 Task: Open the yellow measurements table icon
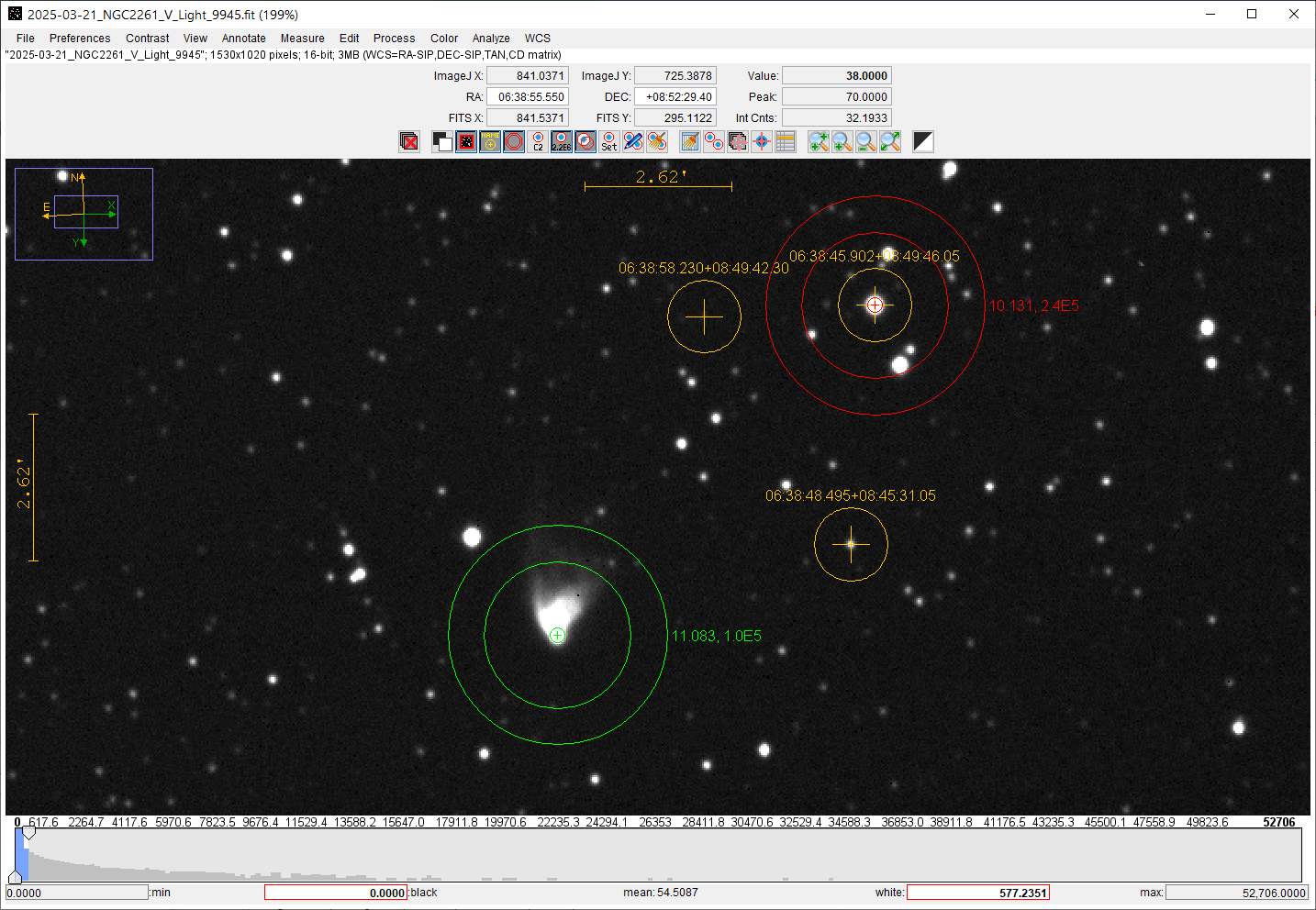click(786, 141)
